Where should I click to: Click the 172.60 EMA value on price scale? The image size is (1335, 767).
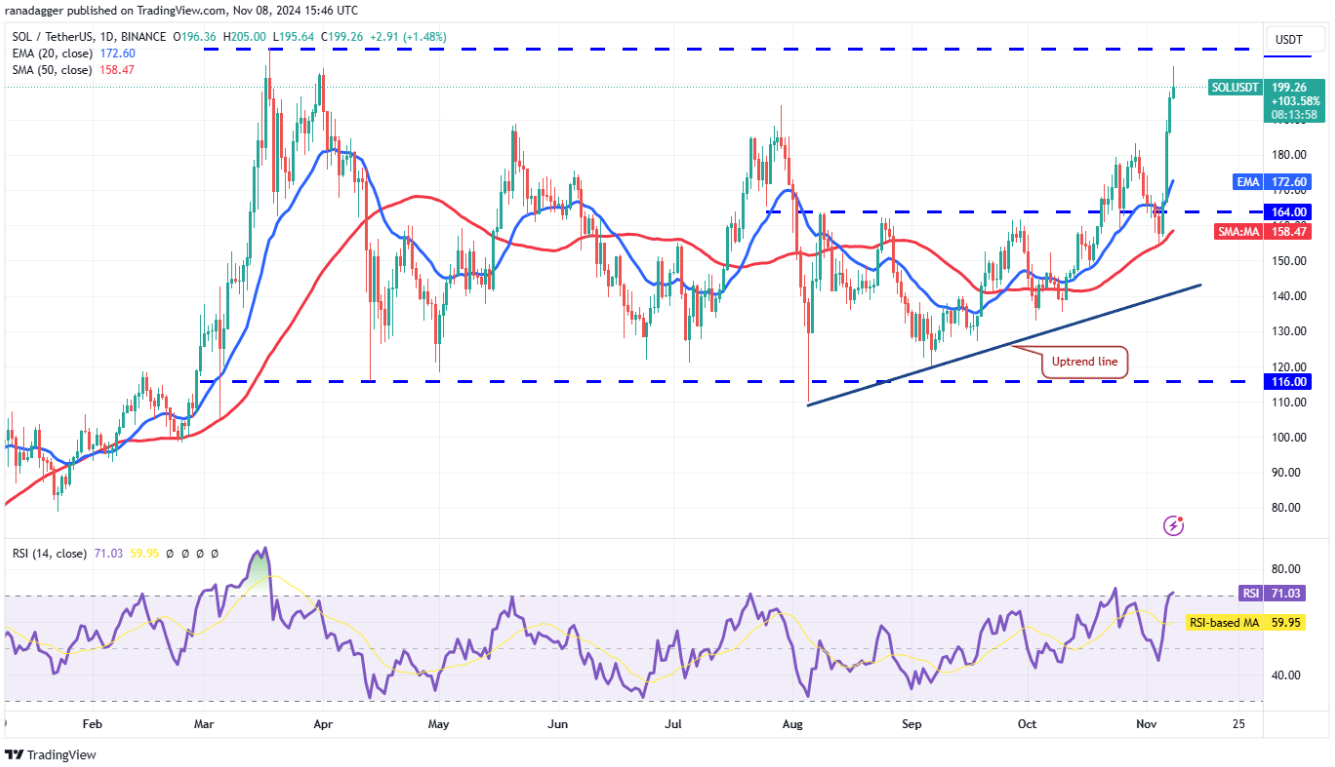coord(1286,182)
